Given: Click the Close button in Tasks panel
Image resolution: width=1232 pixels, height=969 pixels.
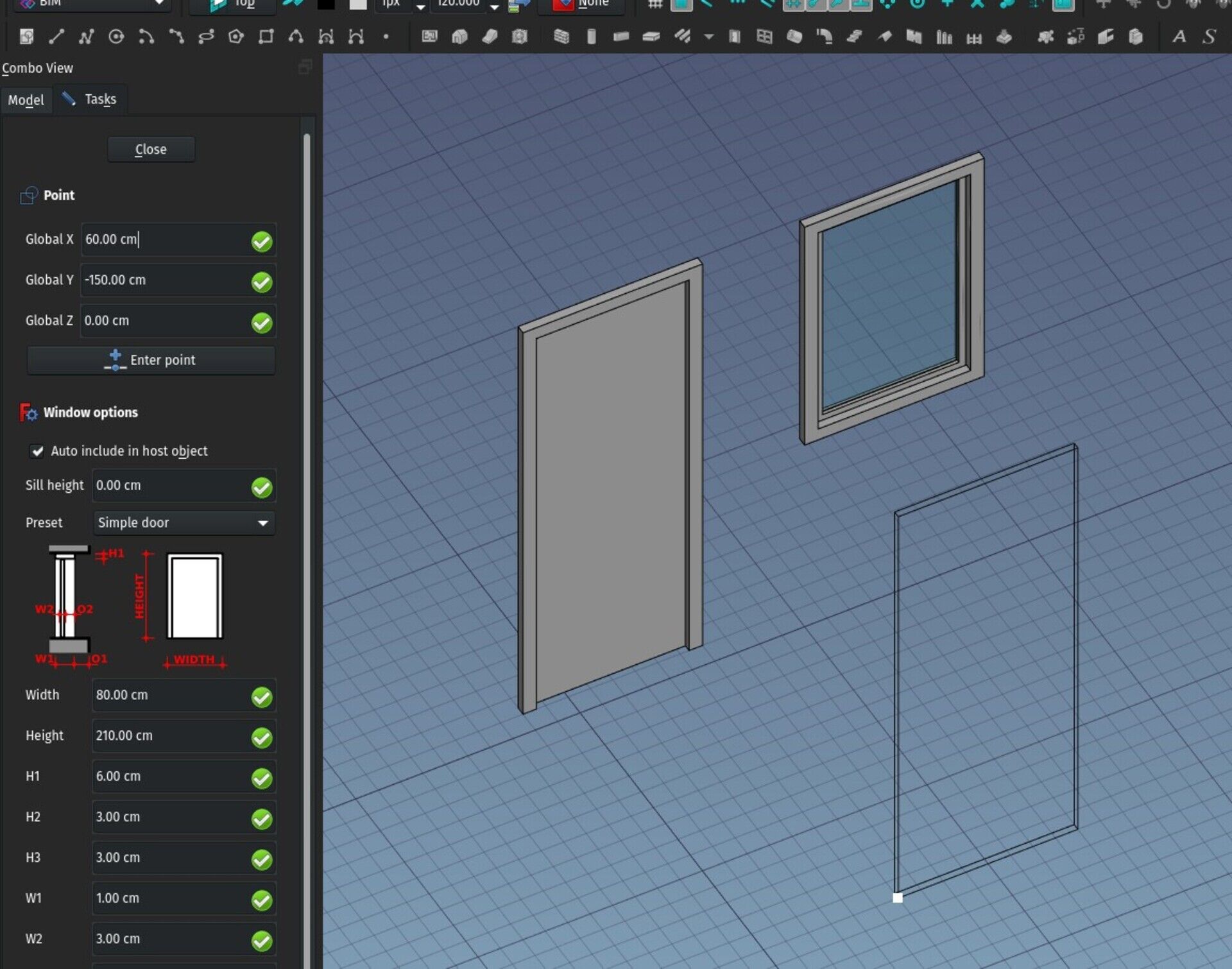Looking at the screenshot, I should tap(151, 150).
